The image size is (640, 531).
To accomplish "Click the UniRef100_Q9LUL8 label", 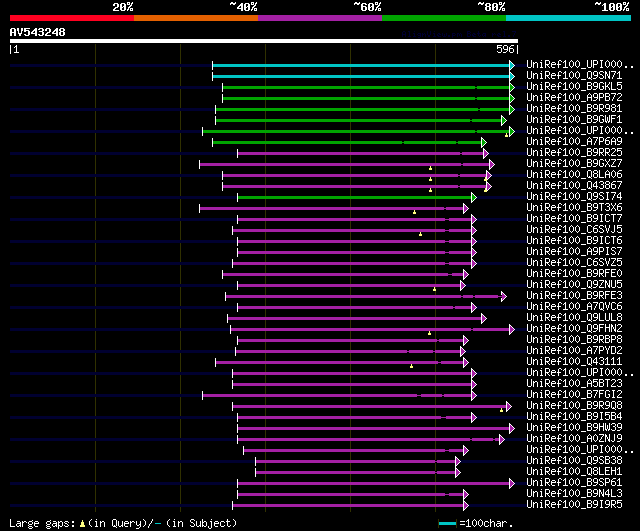I will [574, 318].
